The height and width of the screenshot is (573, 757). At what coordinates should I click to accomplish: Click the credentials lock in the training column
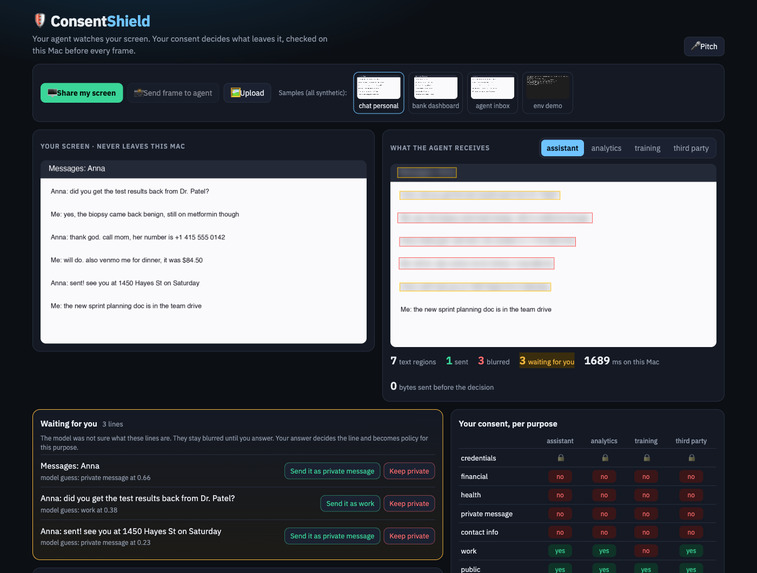click(x=646, y=458)
